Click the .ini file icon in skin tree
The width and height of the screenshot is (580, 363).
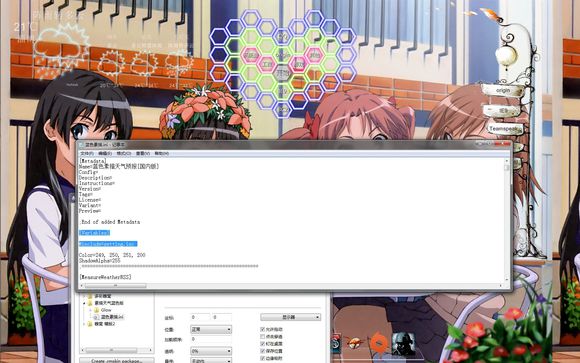(x=97, y=317)
